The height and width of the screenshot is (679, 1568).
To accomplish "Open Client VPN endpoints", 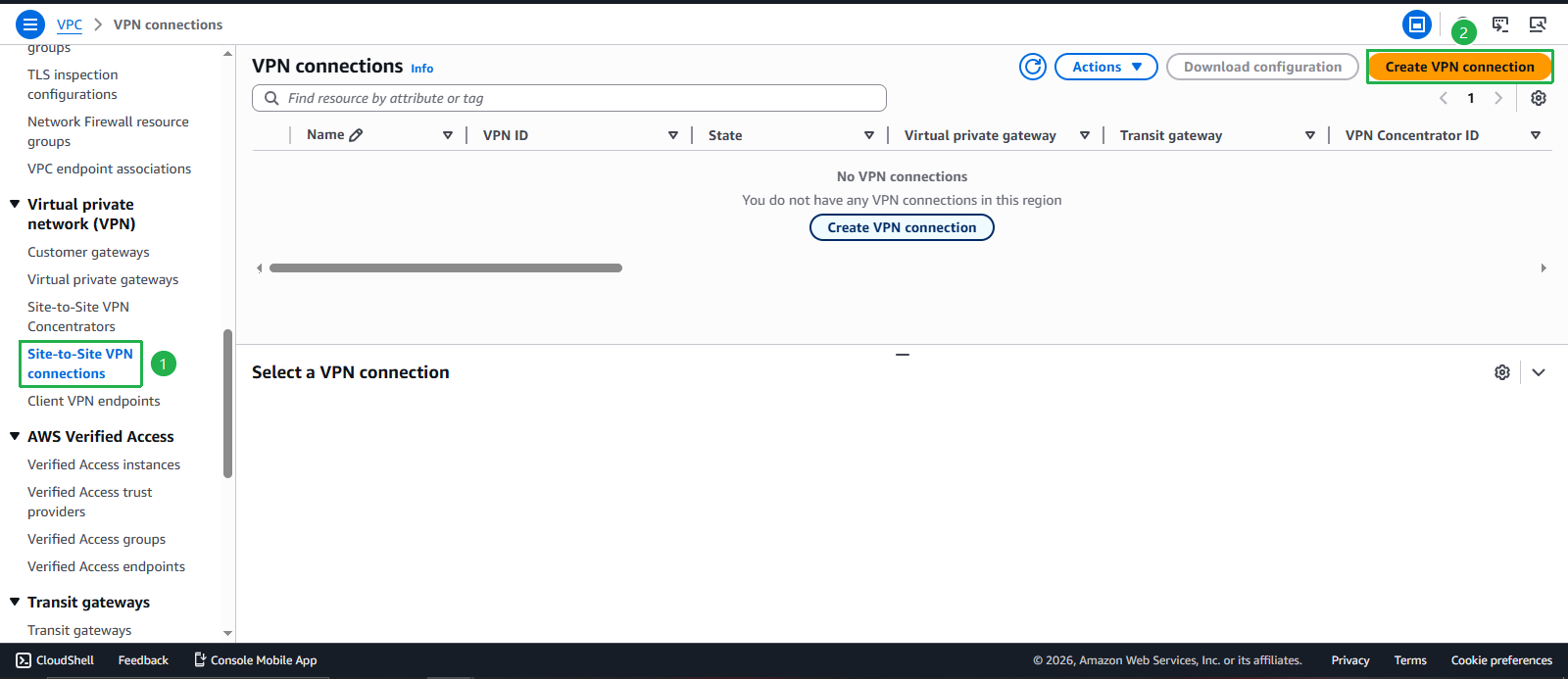I will (93, 401).
